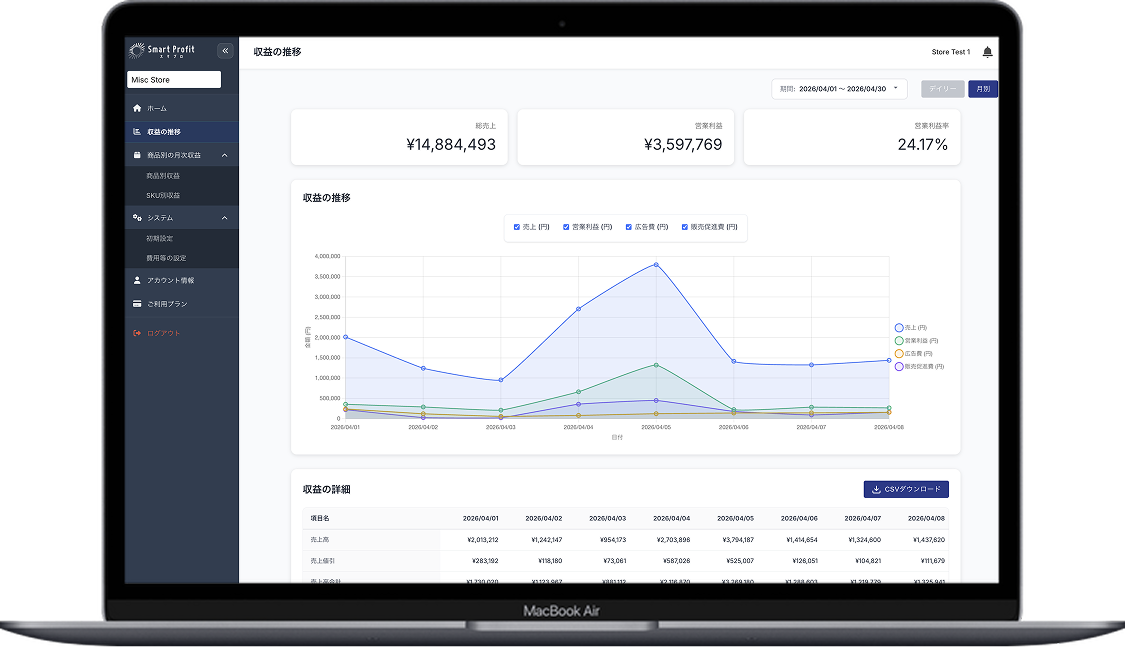Screen dimensions: 1125x647
Task: Open the 期間 date range dropdown
Action: tap(838, 88)
